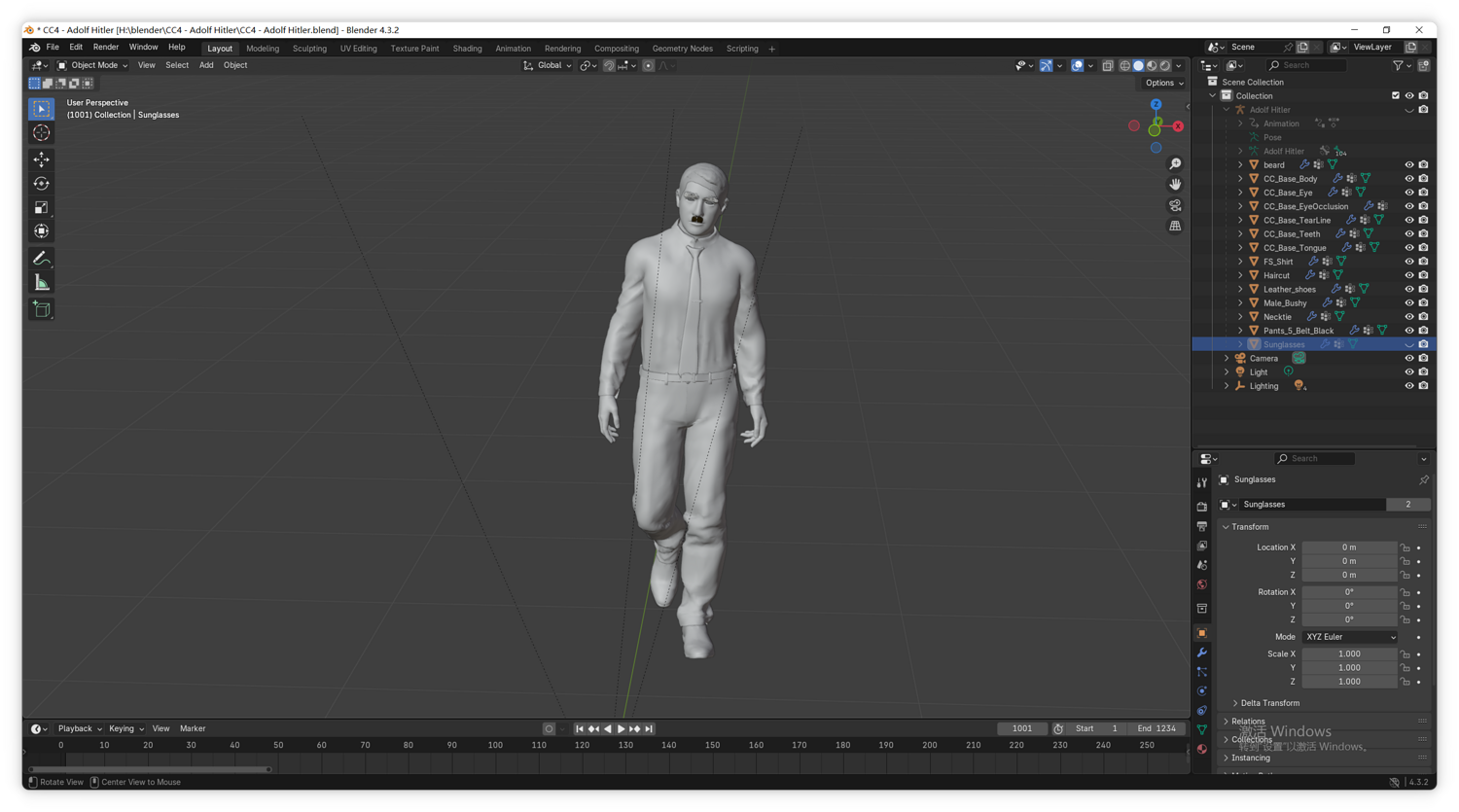Image resolution: width=1459 pixels, height=812 pixels.
Task: Switch to the Shading workspace tab
Action: point(467,49)
